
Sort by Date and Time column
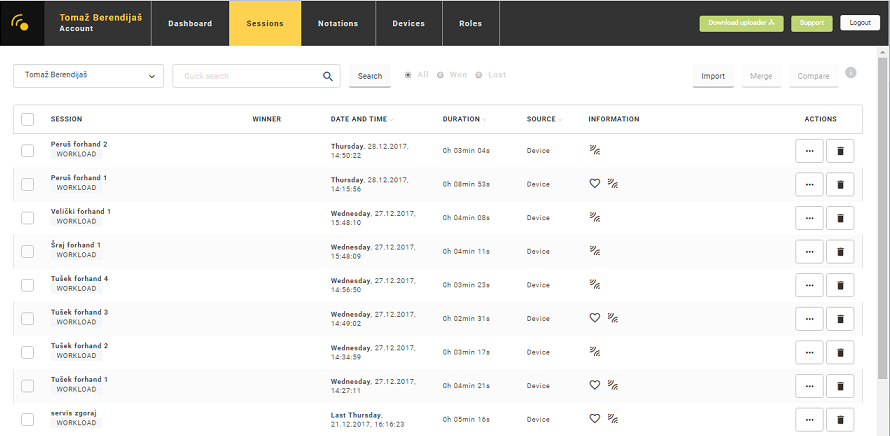[362, 119]
